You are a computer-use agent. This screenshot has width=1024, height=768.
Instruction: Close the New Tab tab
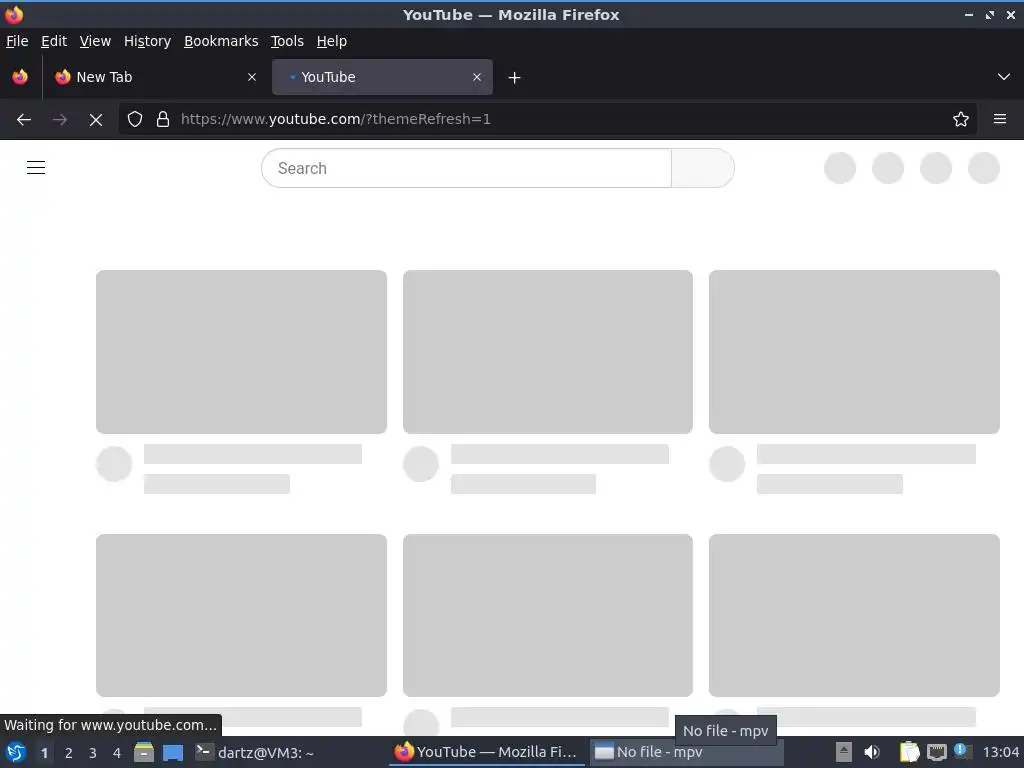click(252, 77)
